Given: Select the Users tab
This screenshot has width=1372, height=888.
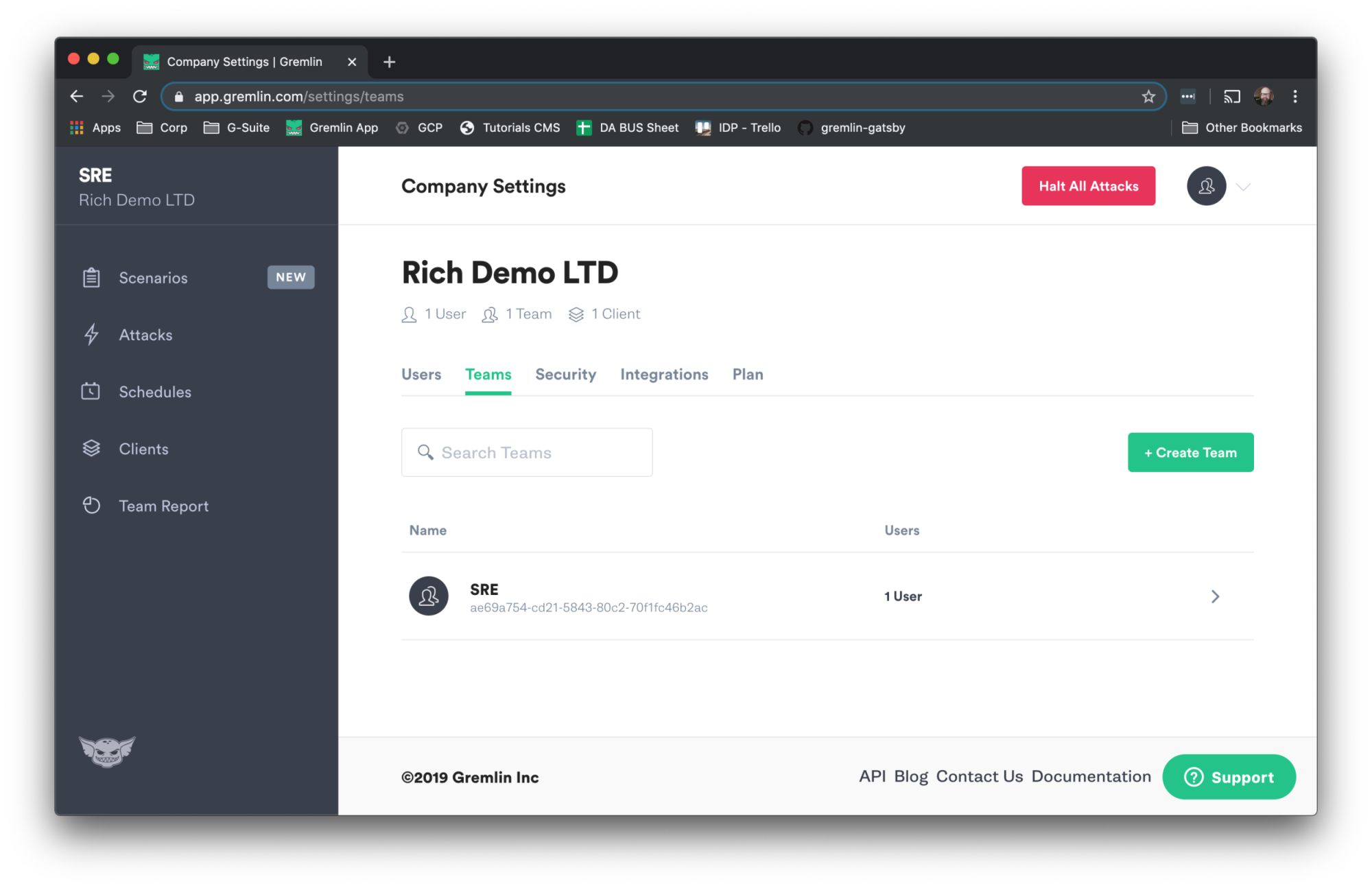Looking at the screenshot, I should [x=421, y=374].
